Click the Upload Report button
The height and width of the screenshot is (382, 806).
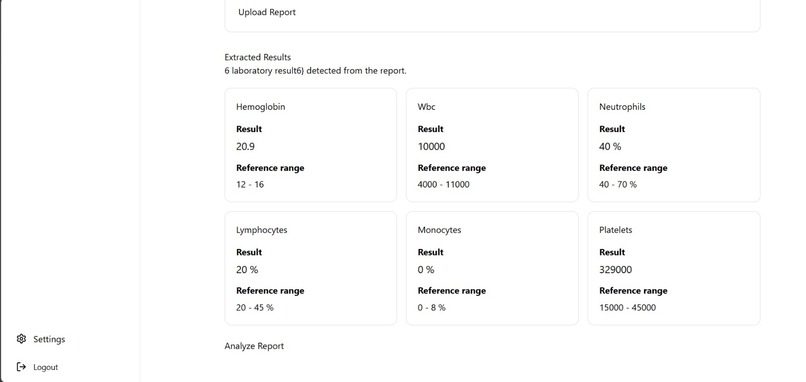[267, 12]
